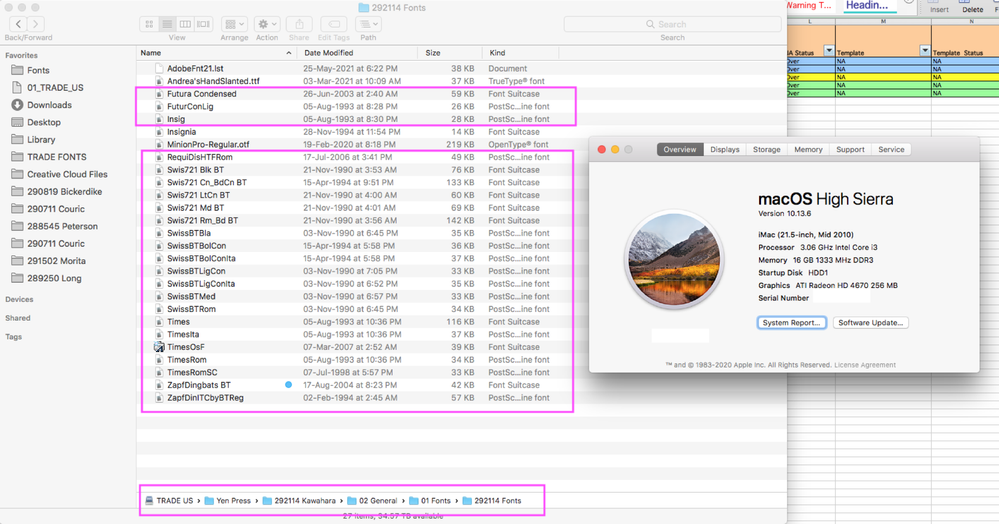Select the RequiDisHTFRom font file
This screenshot has width=999, height=524.
199,157
